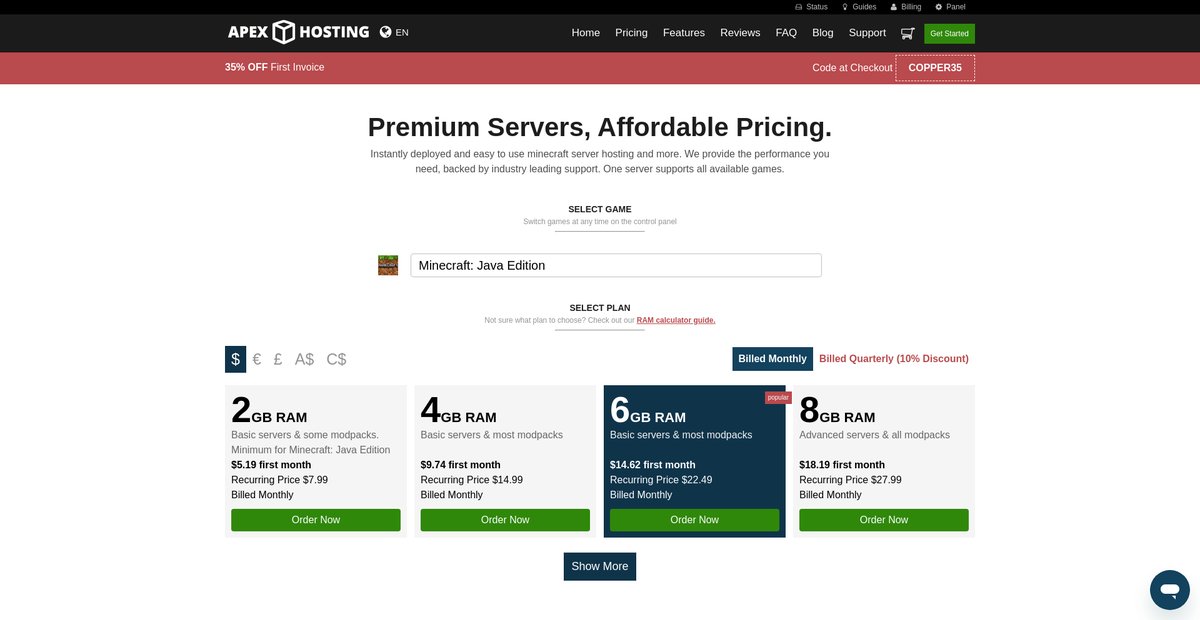Order the 4GB RAM plan
The height and width of the screenshot is (620, 1200).
505,520
